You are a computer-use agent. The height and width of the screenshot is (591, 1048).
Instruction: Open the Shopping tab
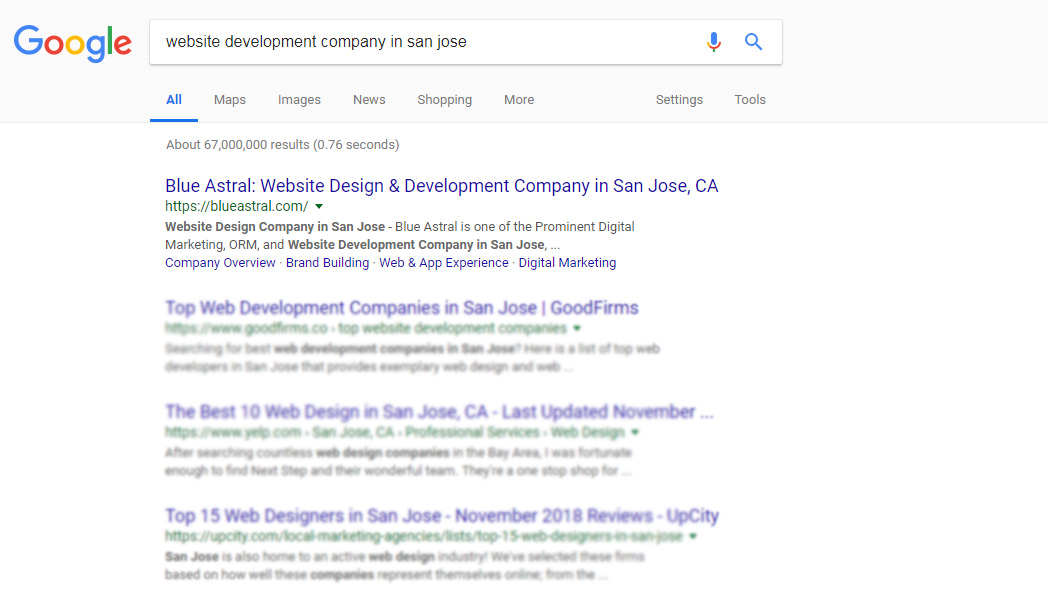pos(444,100)
